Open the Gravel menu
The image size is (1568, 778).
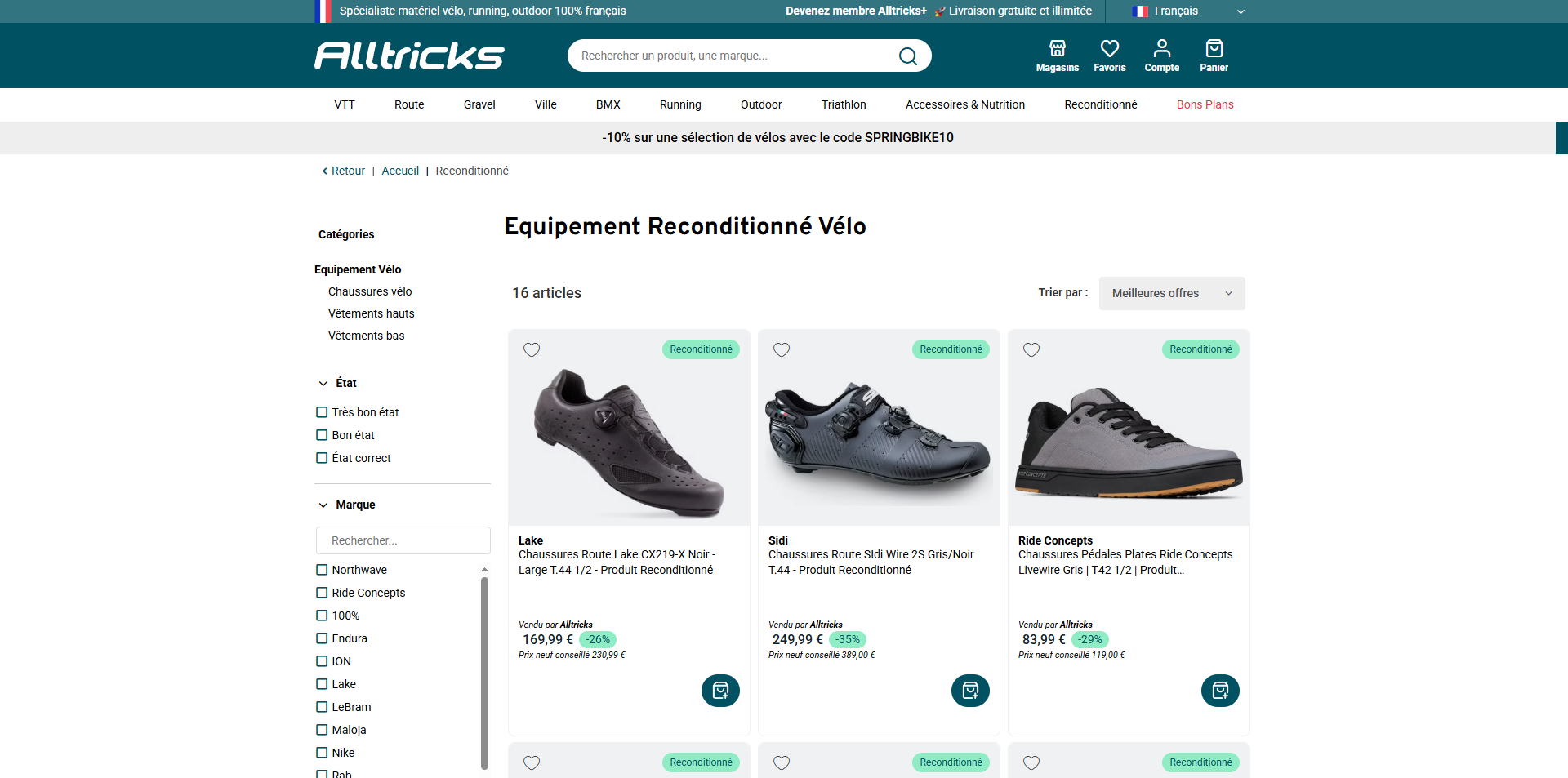[x=479, y=104]
